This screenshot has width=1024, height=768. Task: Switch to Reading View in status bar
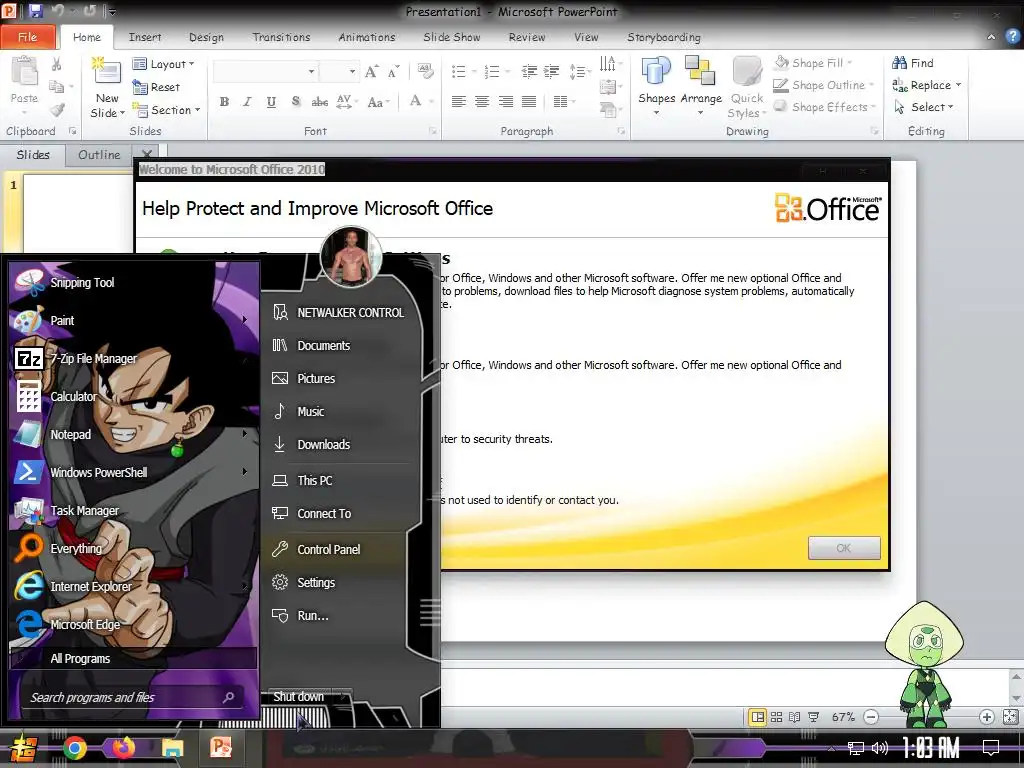click(795, 717)
